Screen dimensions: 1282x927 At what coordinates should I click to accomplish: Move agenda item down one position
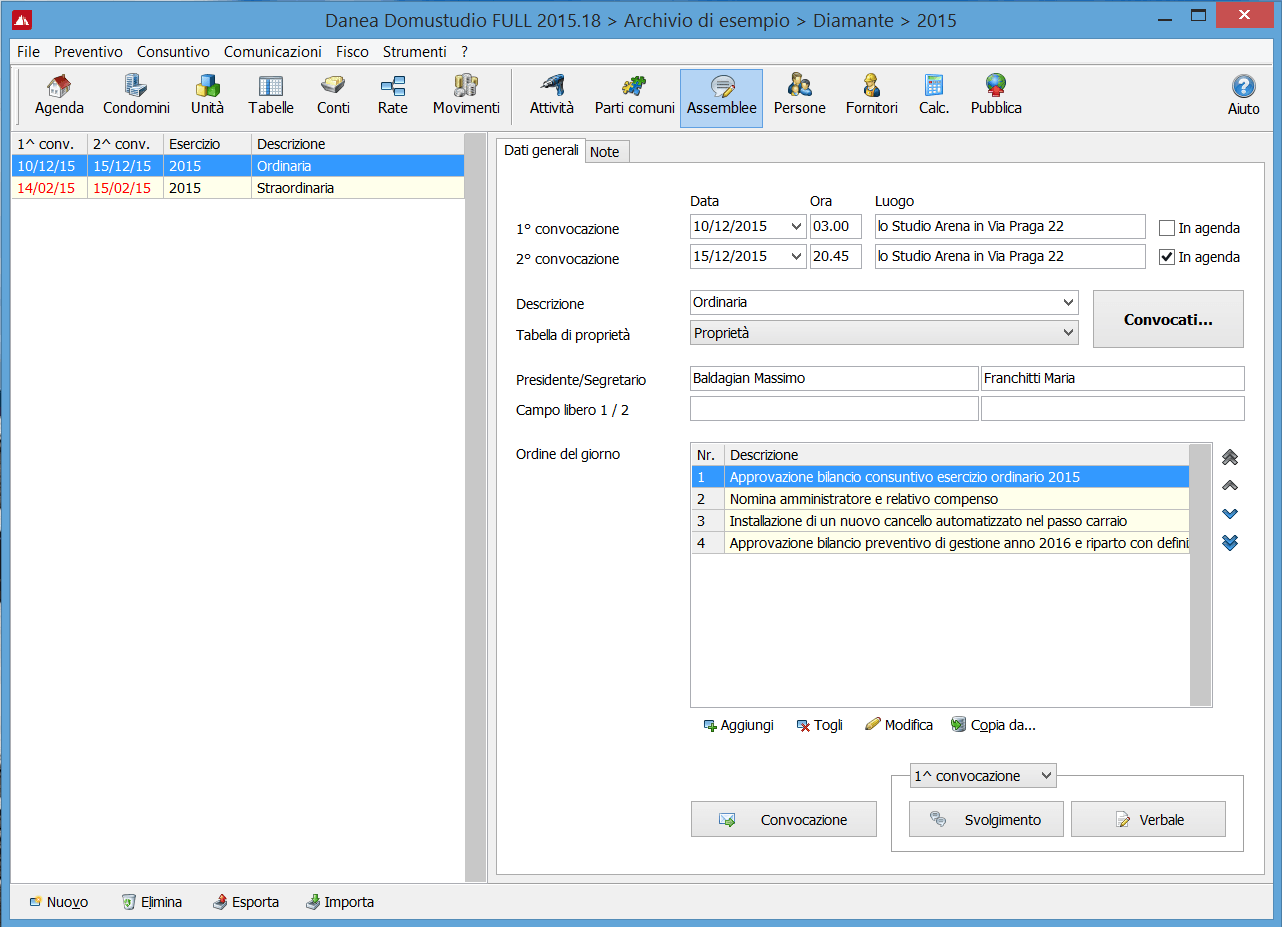[1230, 514]
